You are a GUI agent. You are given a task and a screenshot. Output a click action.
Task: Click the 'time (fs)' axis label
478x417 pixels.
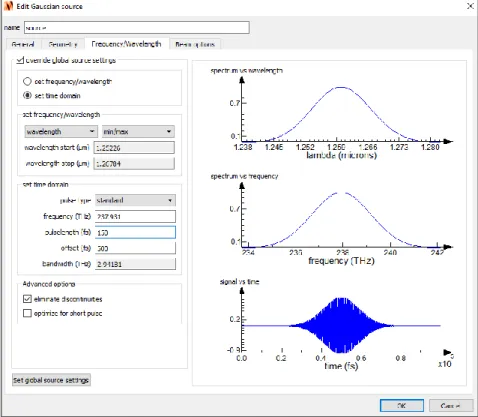tap(341, 366)
